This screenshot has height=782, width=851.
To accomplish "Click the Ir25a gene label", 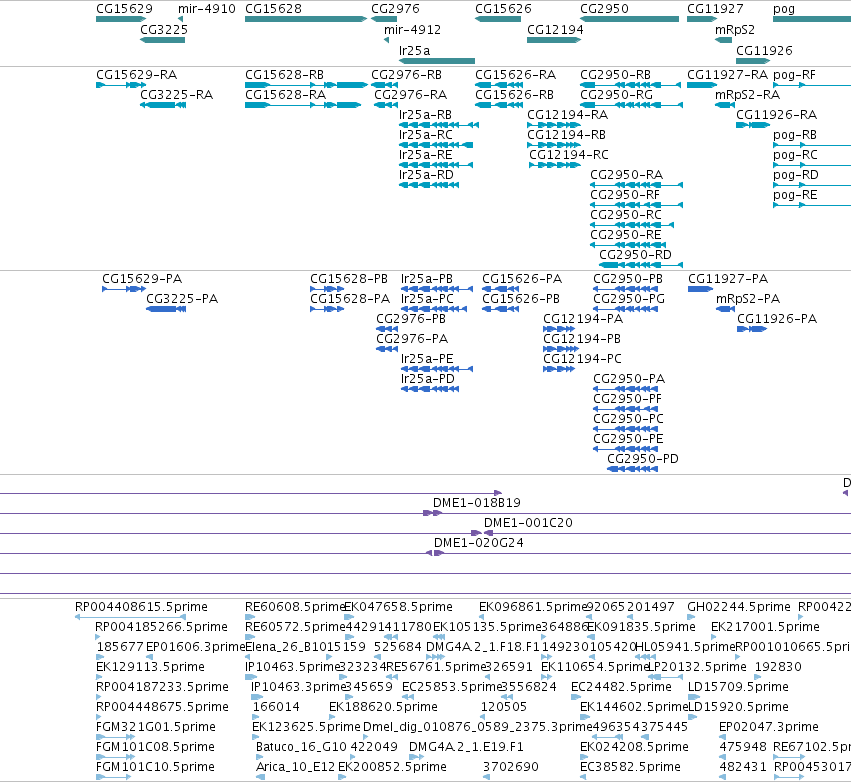I will [x=414, y=50].
